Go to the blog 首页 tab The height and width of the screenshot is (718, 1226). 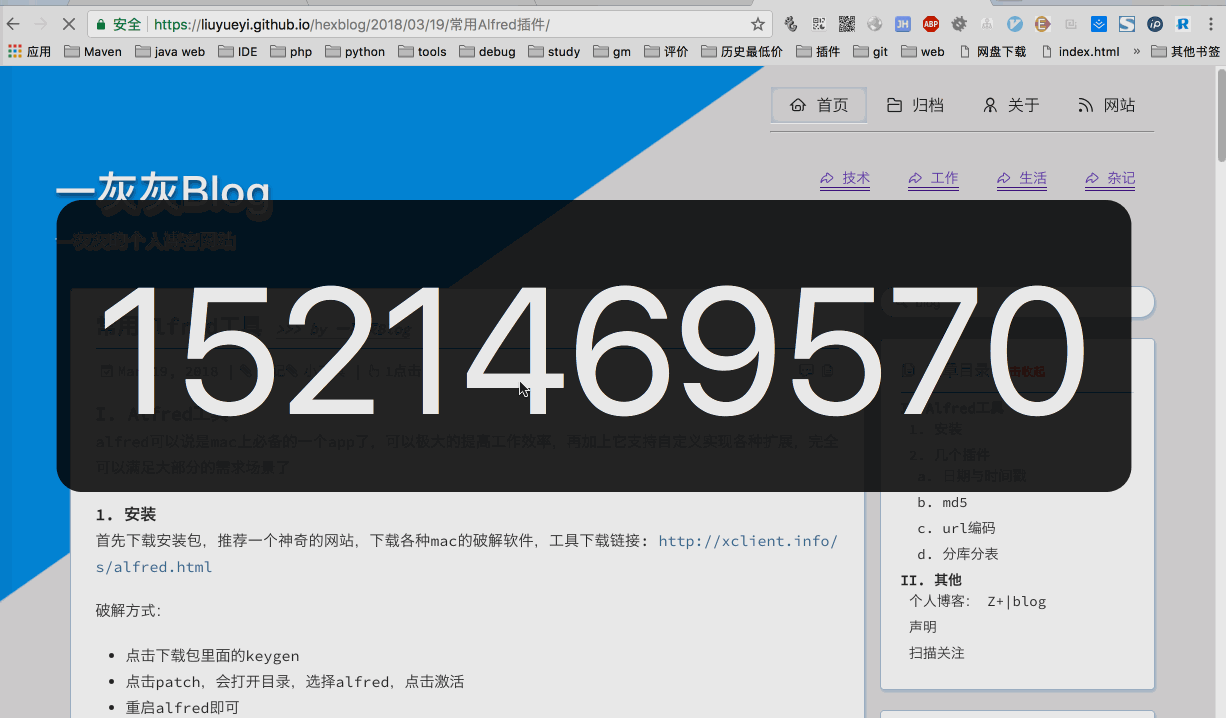pyautogui.click(x=819, y=105)
